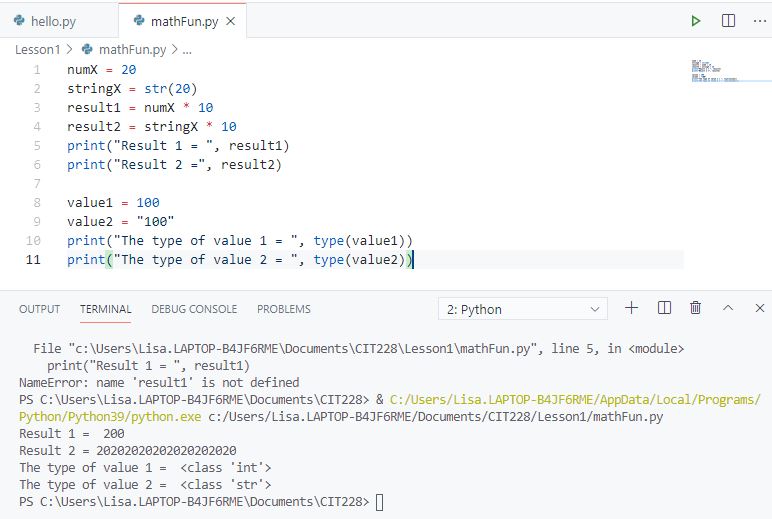Click the 'stringX = str(20)' code line
Screen dimensions: 772x519
click(132, 89)
